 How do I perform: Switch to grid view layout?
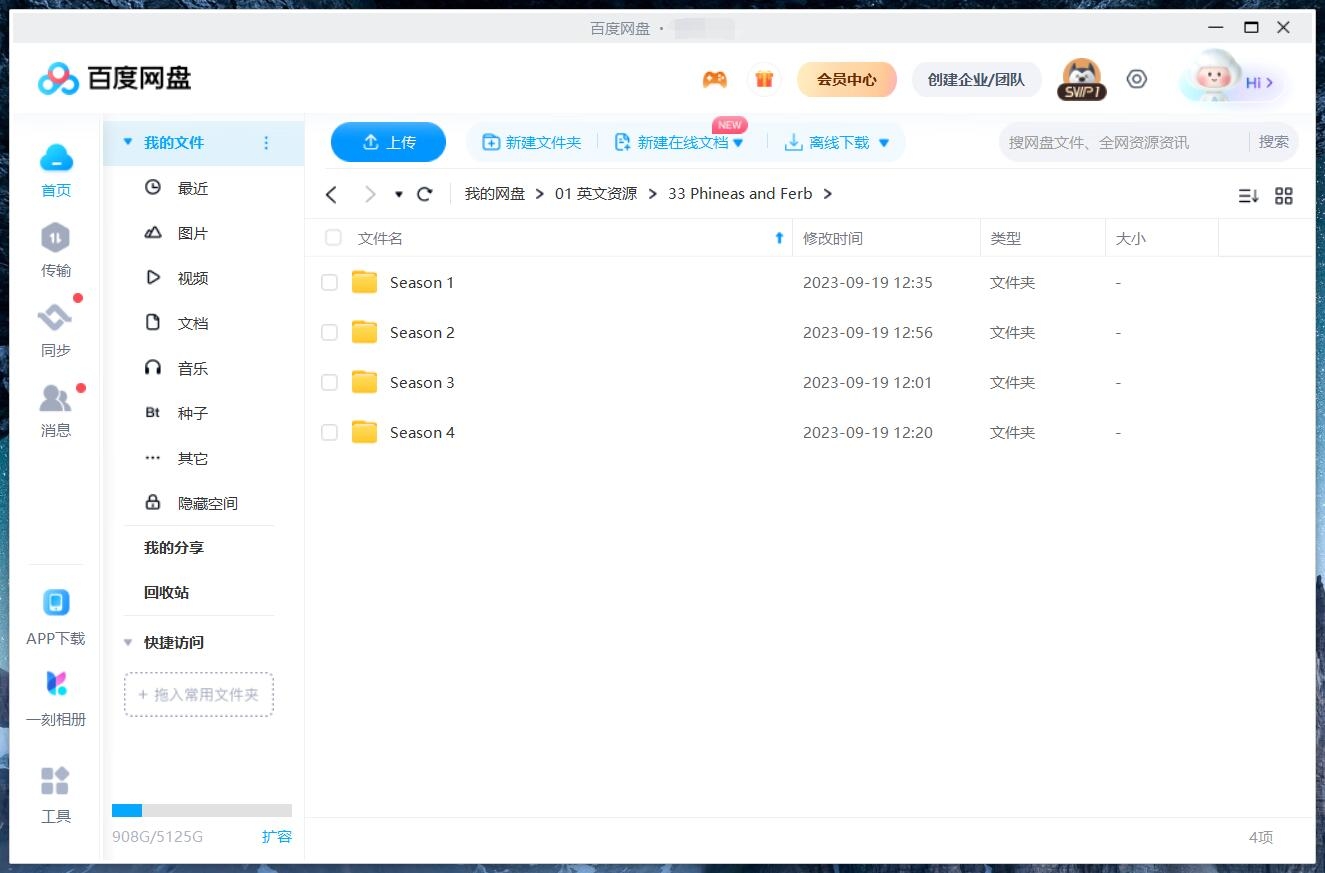tap(1284, 196)
